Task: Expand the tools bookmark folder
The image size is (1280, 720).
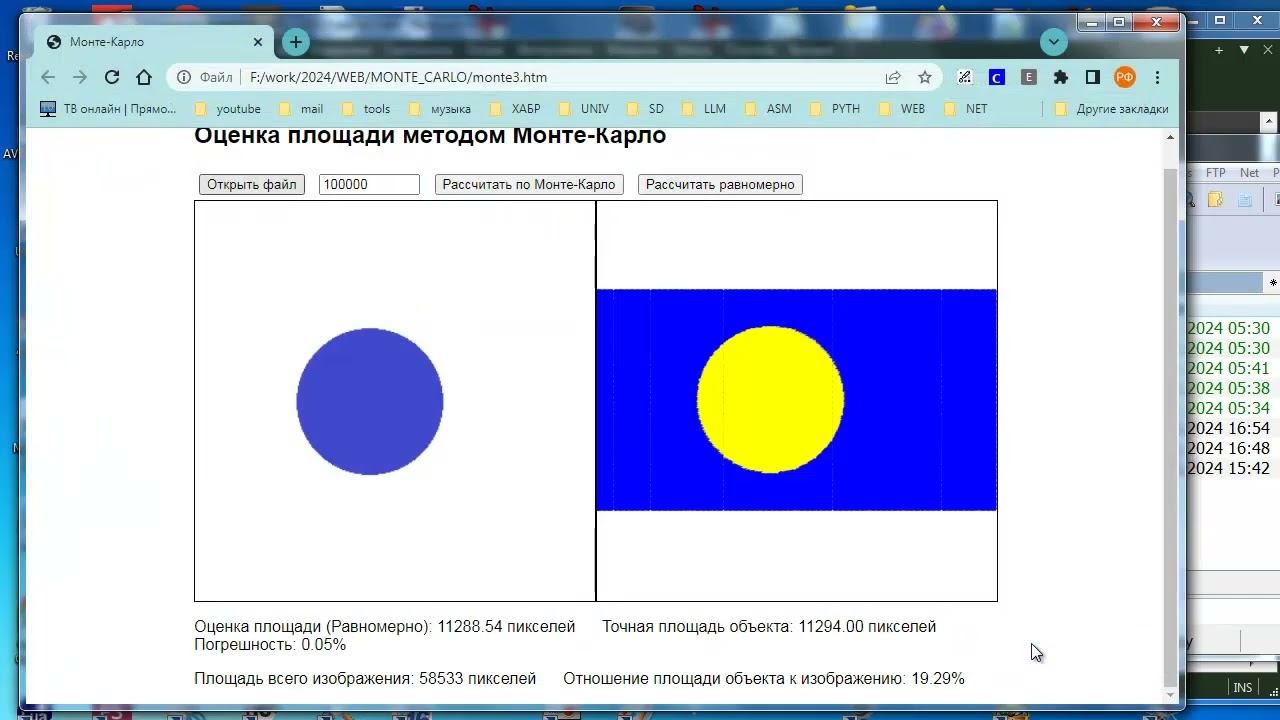Action: tap(366, 109)
